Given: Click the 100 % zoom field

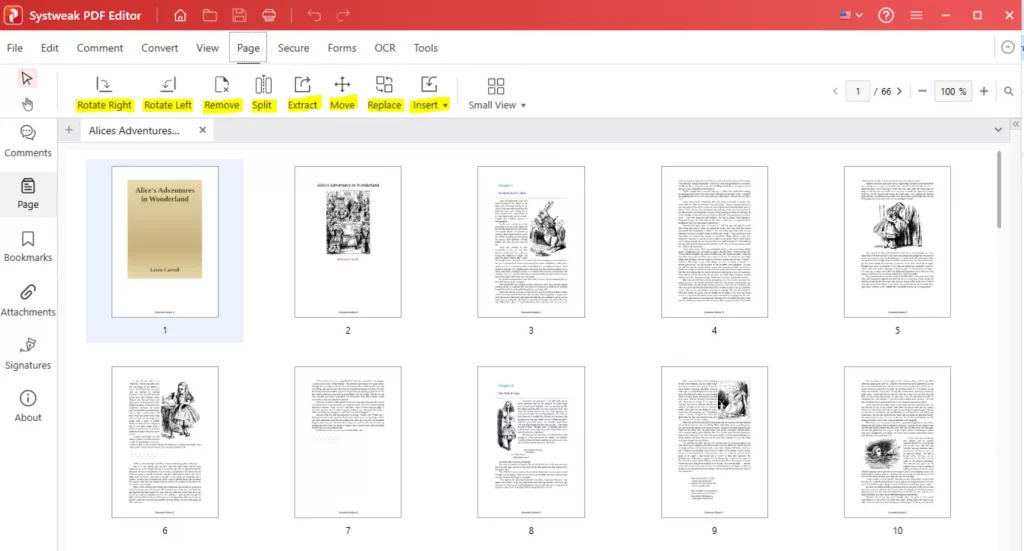Looking at the screenshot, I should pyautogui.click(x=953, y=91).
